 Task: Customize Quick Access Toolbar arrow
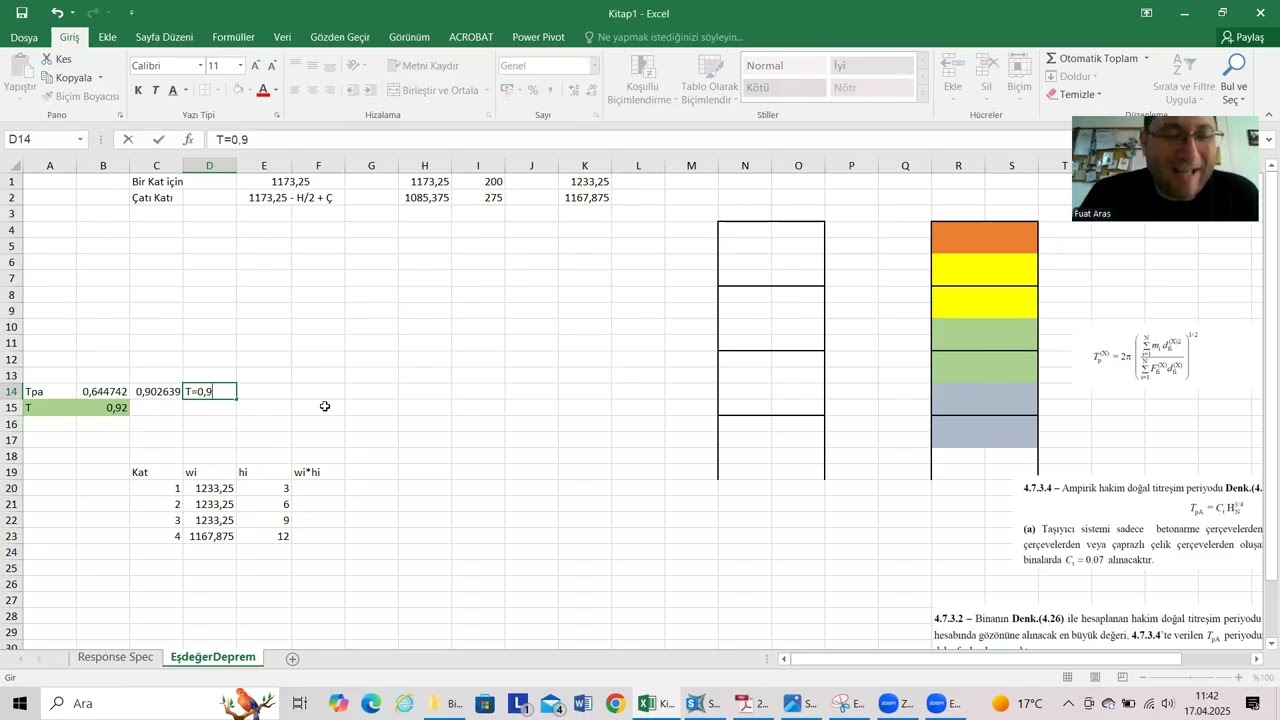pos(132,13)
